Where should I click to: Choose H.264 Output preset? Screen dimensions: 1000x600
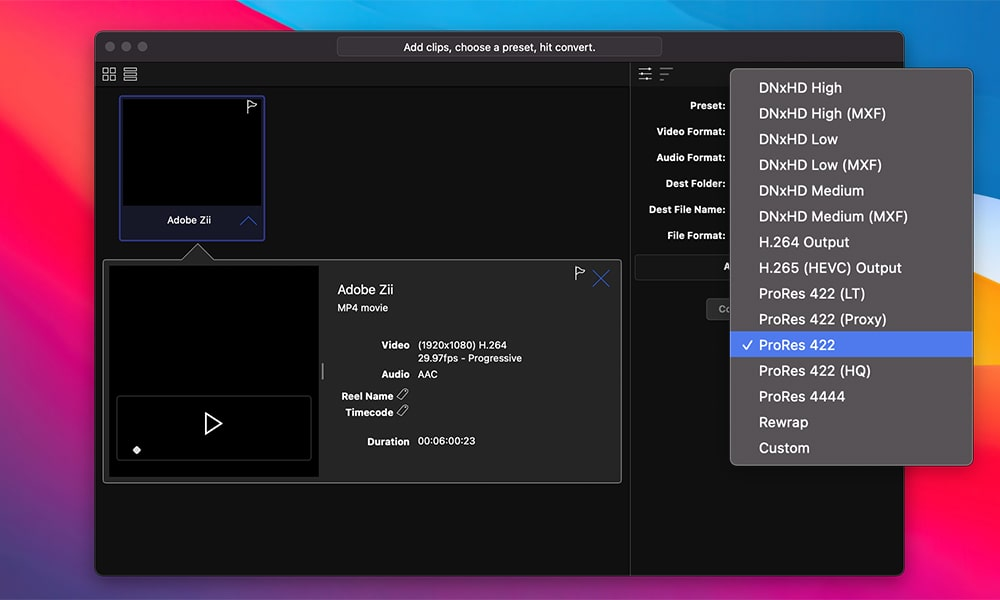[x=804, y=242]
